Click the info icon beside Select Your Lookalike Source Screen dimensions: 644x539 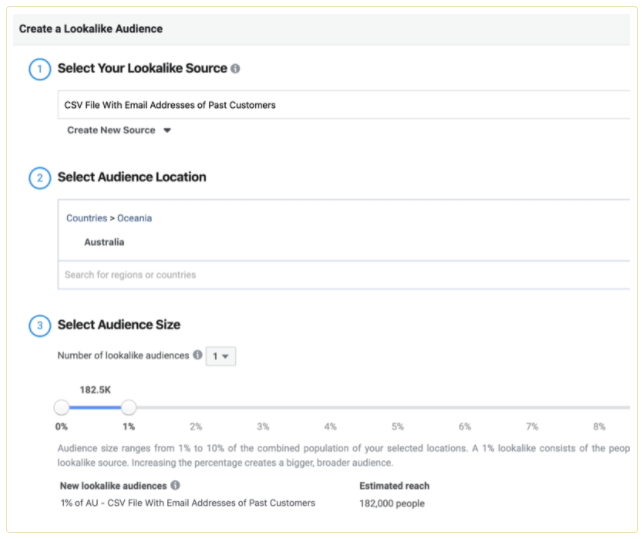pos(236,70)
